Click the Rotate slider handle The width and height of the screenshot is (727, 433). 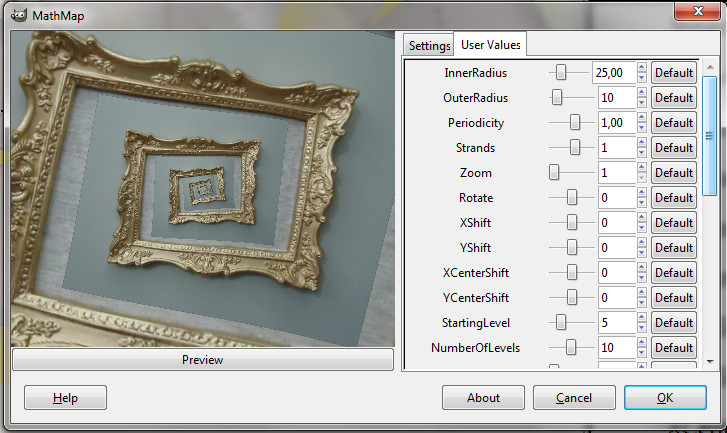click(572, 198)
